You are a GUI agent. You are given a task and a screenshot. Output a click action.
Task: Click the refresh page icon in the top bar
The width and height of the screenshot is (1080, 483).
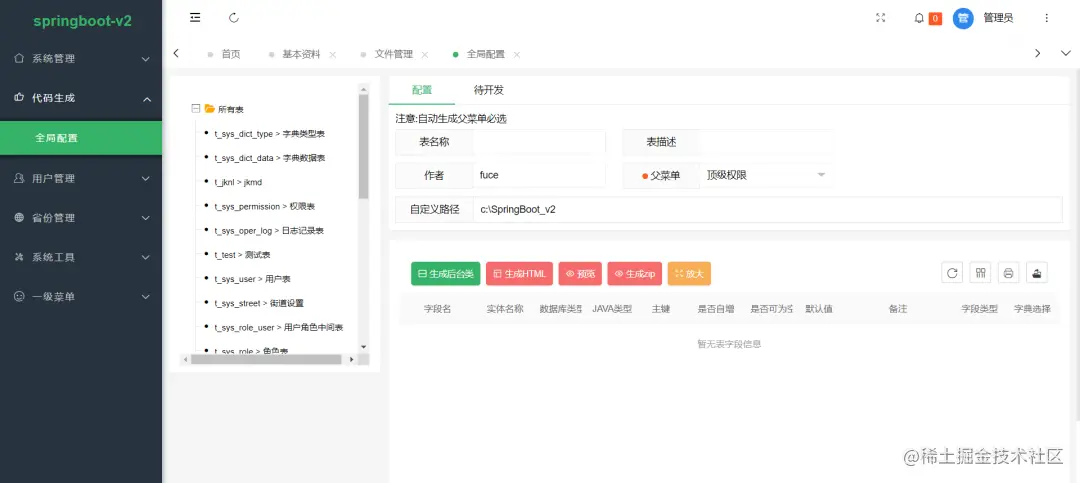coord(234,18)
